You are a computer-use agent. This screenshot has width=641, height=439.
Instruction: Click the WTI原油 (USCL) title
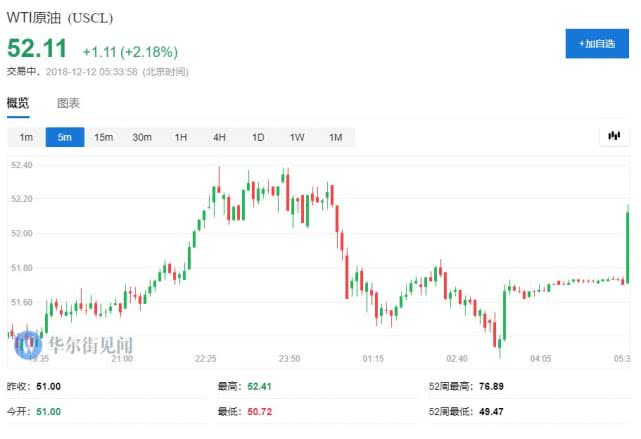[60, 17]
